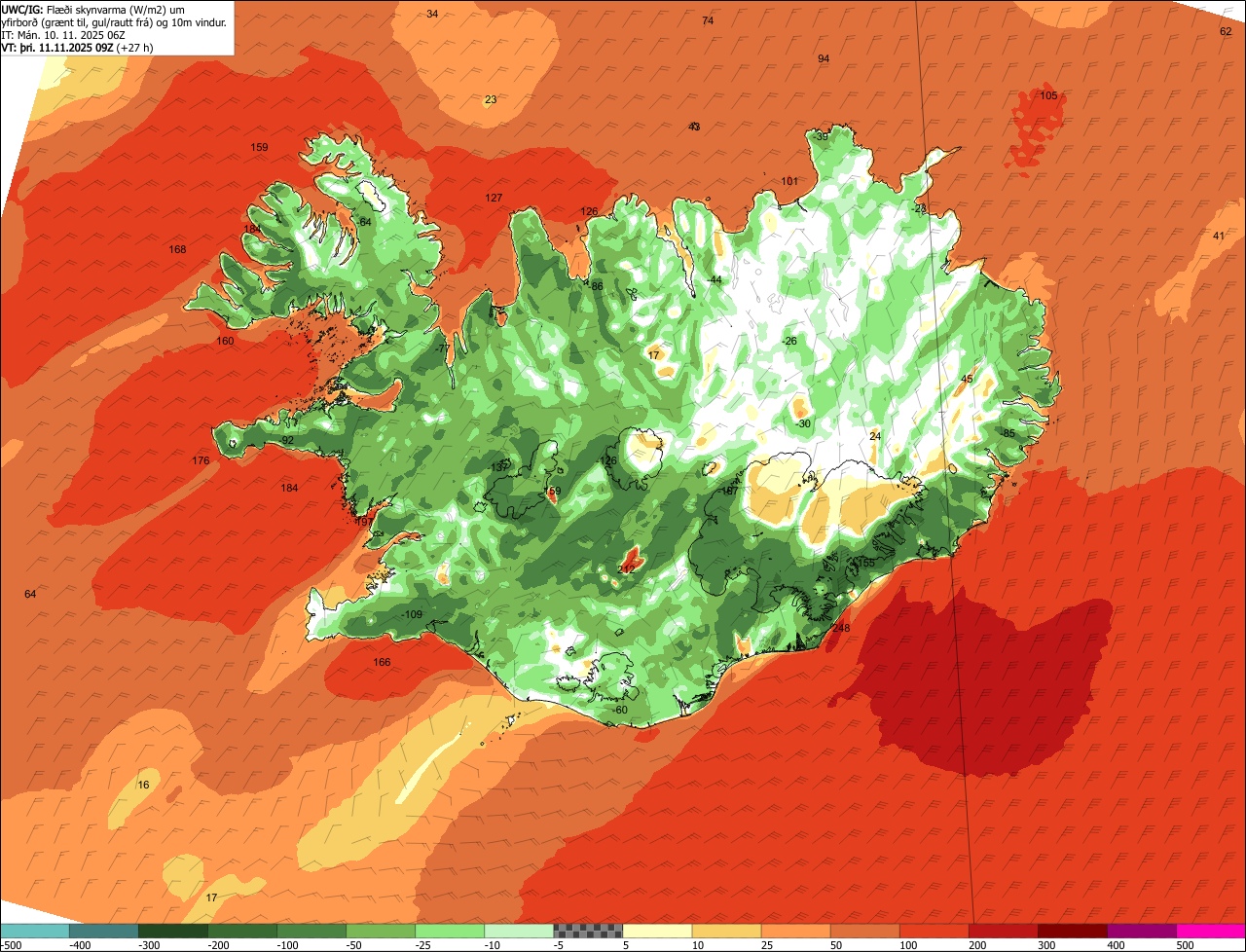The image size is (1246, 952).
Task: Click the legend tick label '500'
Action: coord(1184,944)
